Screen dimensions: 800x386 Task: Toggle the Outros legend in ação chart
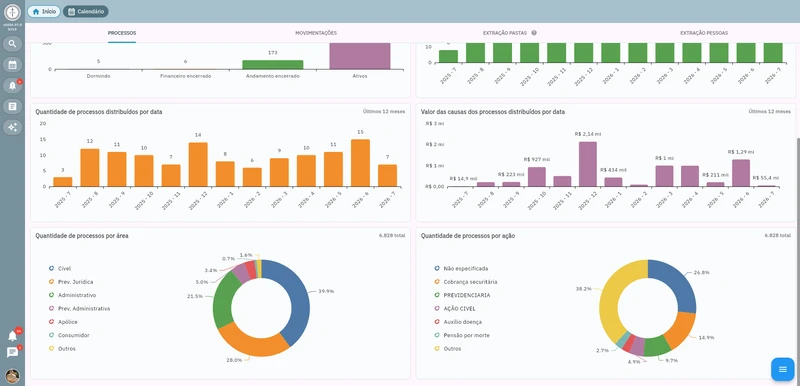tap(447, 349)
